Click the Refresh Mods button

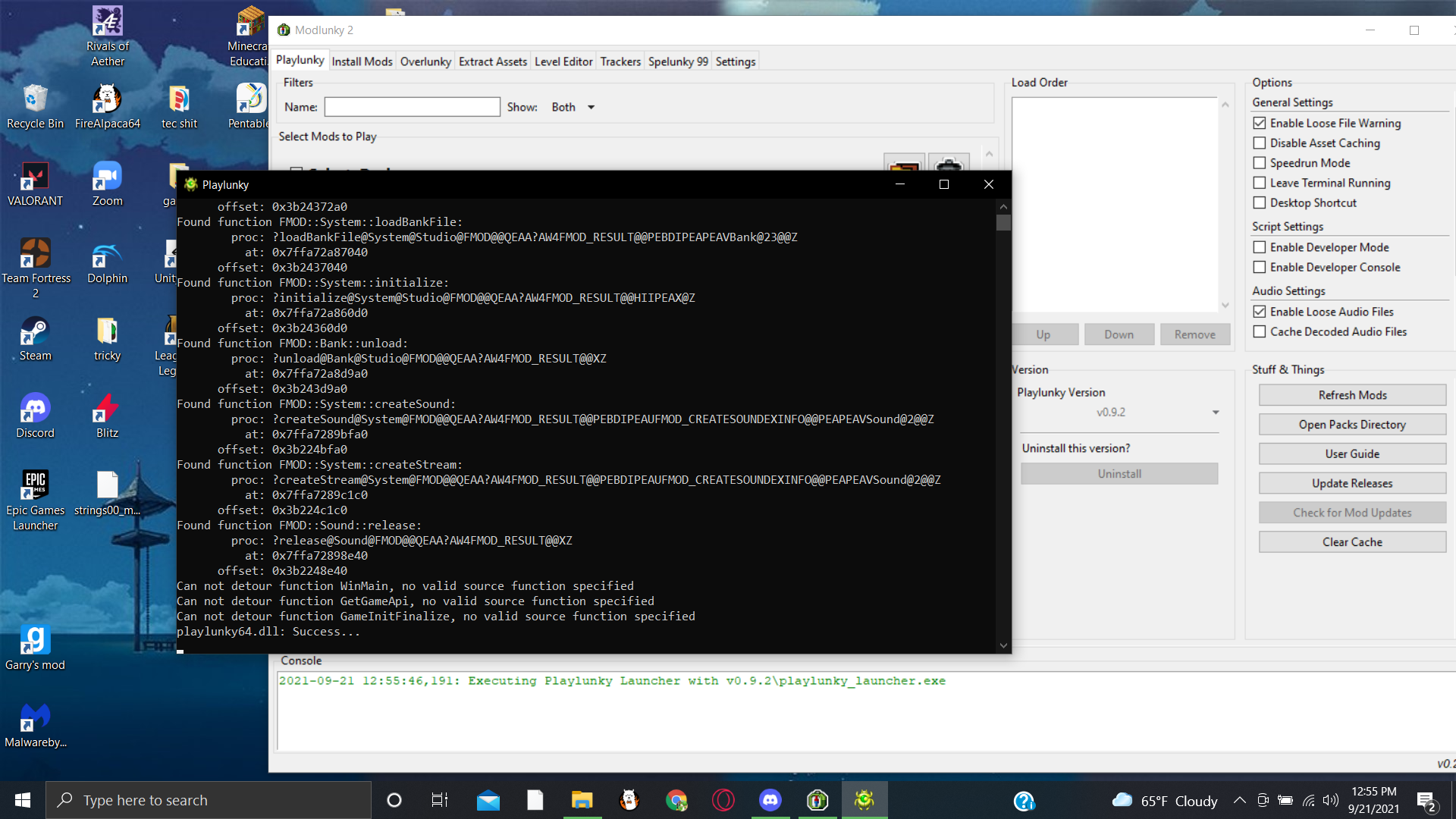tap(1352, 394)
